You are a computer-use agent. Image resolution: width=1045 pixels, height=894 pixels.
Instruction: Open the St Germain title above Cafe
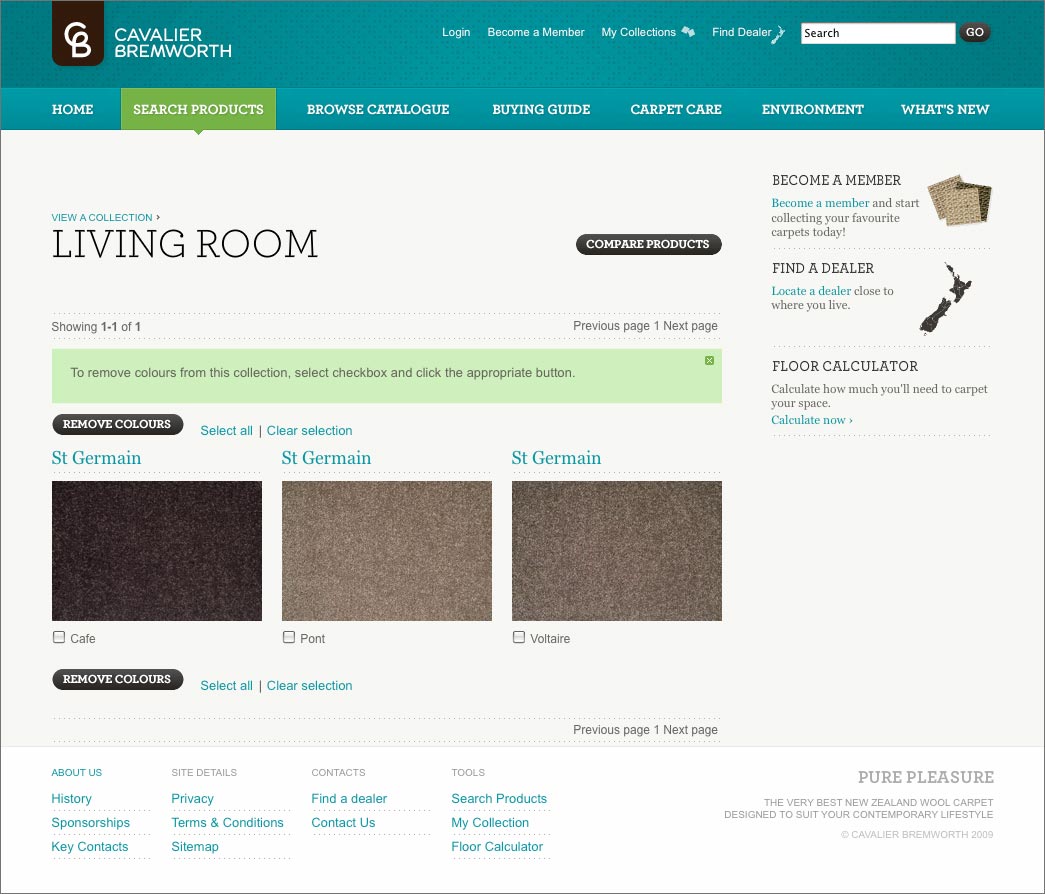96,458
